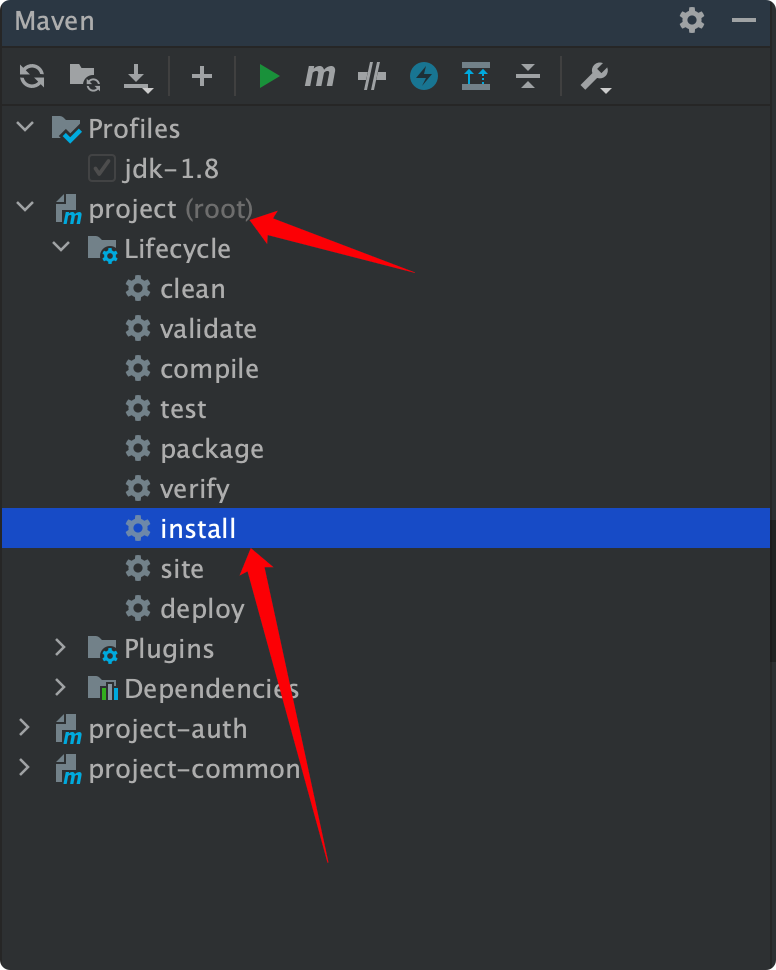The height and width of the screenshot is (970, 776).
Task: Collapse the Profiles tree node
Action: pos(25,128)
